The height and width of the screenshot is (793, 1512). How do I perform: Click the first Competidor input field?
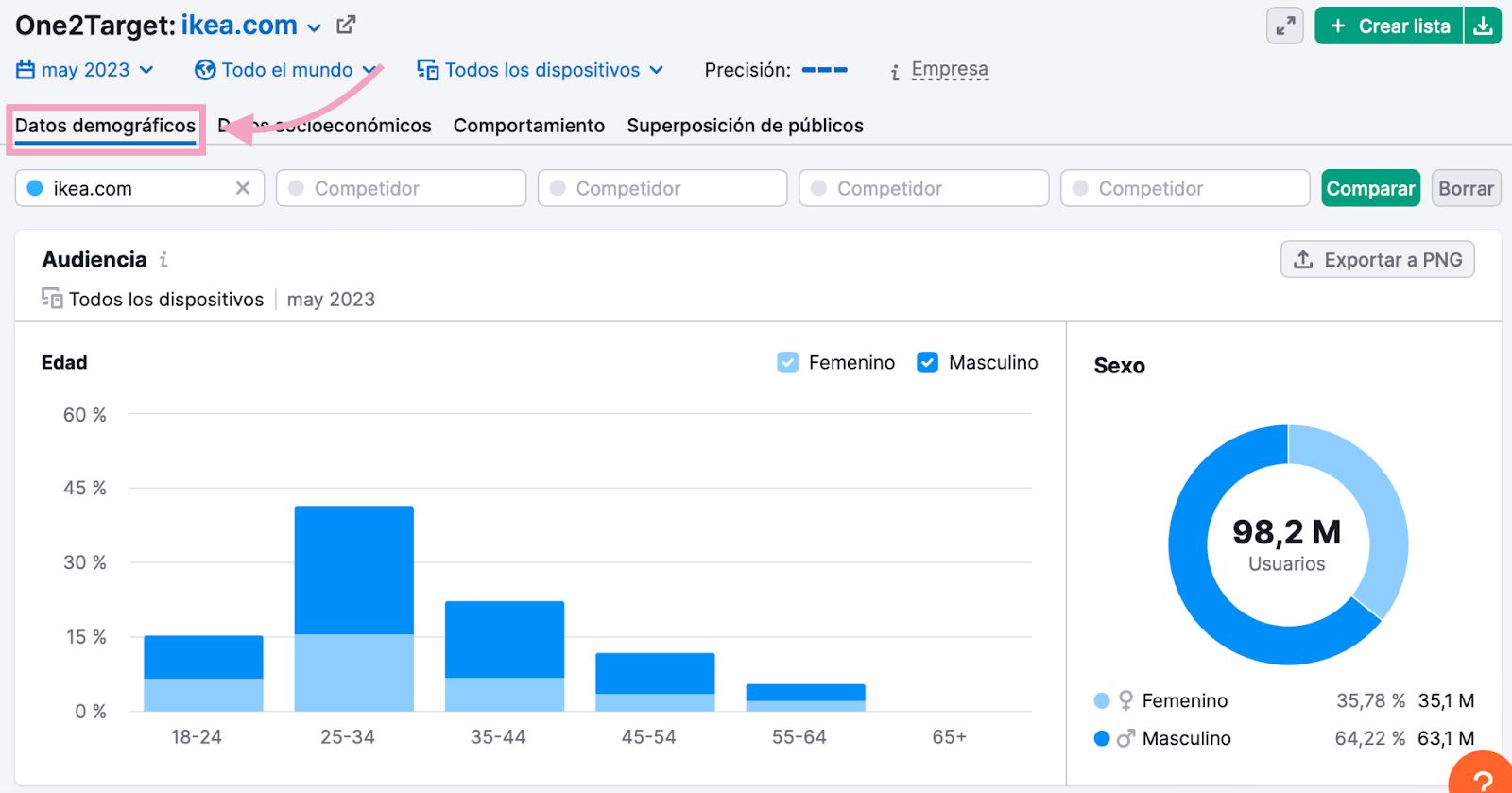coord(401,188)
